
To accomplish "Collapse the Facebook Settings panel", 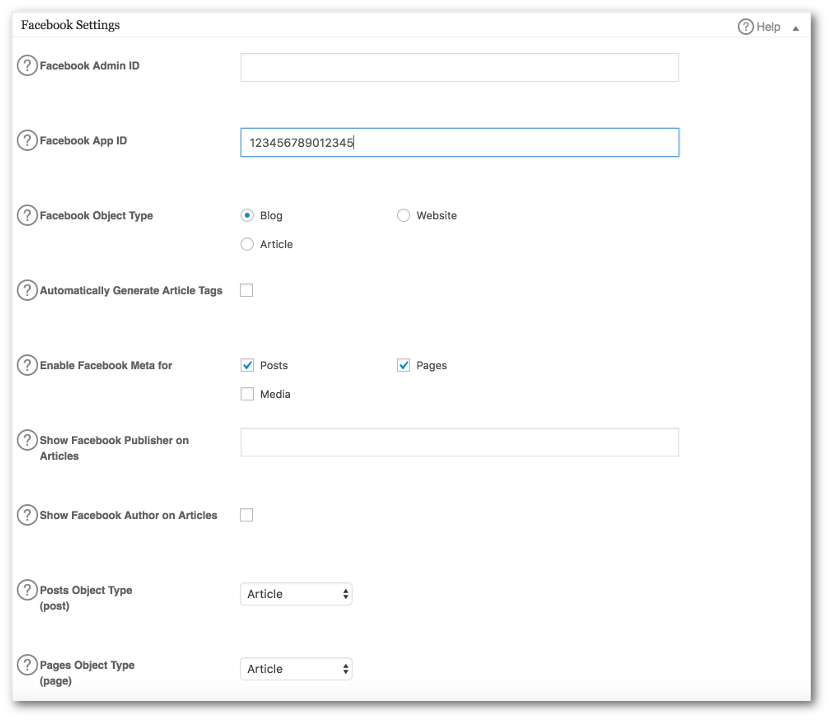I will click(796, 29).
